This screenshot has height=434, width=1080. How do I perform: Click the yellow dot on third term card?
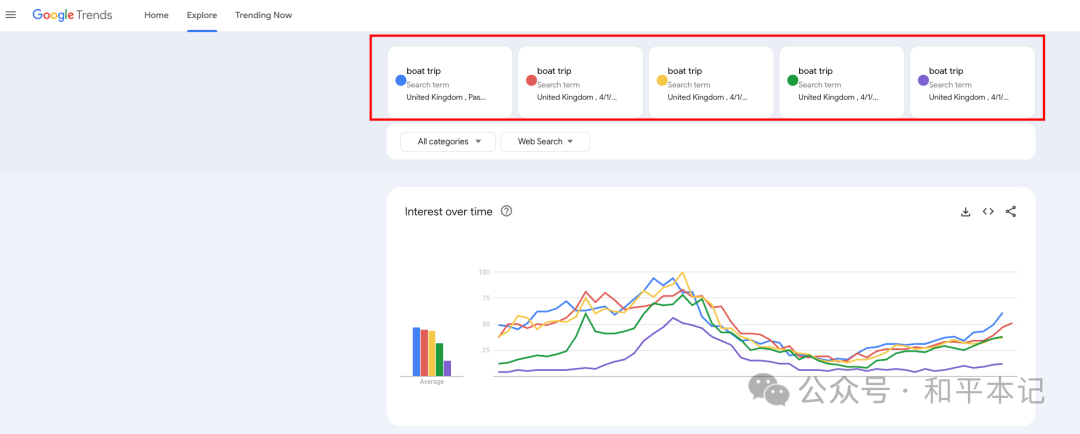(662, 81)
